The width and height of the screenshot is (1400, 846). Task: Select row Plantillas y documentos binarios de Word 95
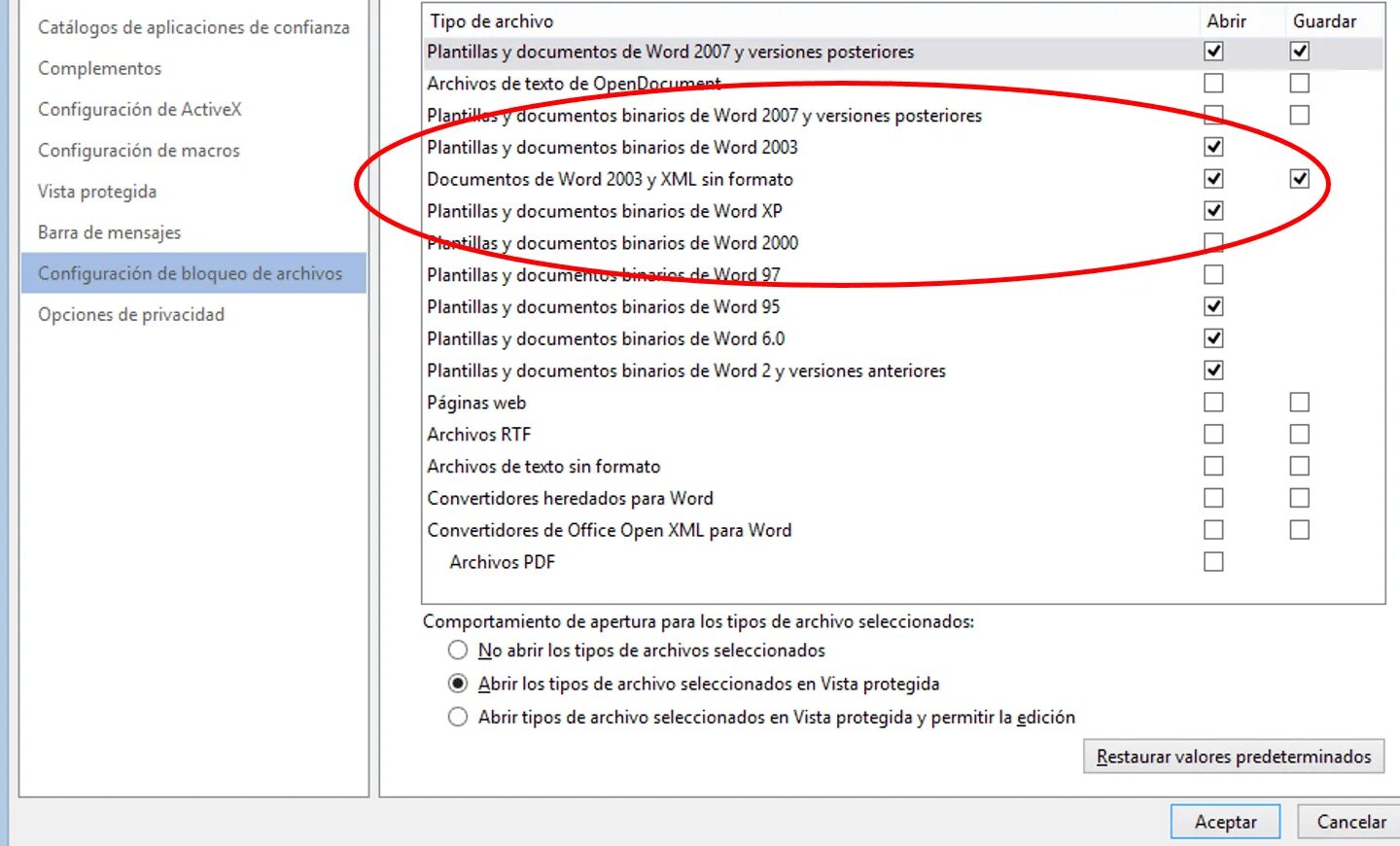[x=603, y=307]
